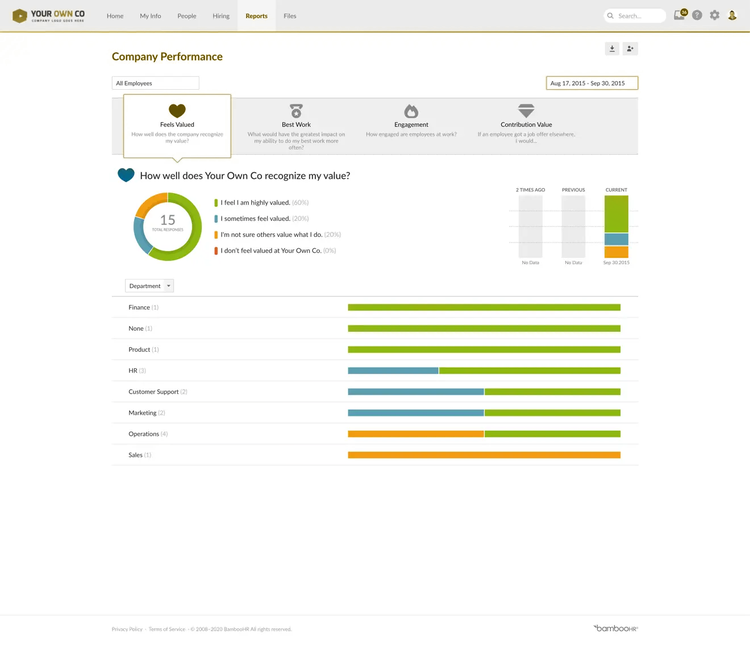Open the All Employees filter dropdown
Screen dimensions: 750x651
tap(155, 83)
